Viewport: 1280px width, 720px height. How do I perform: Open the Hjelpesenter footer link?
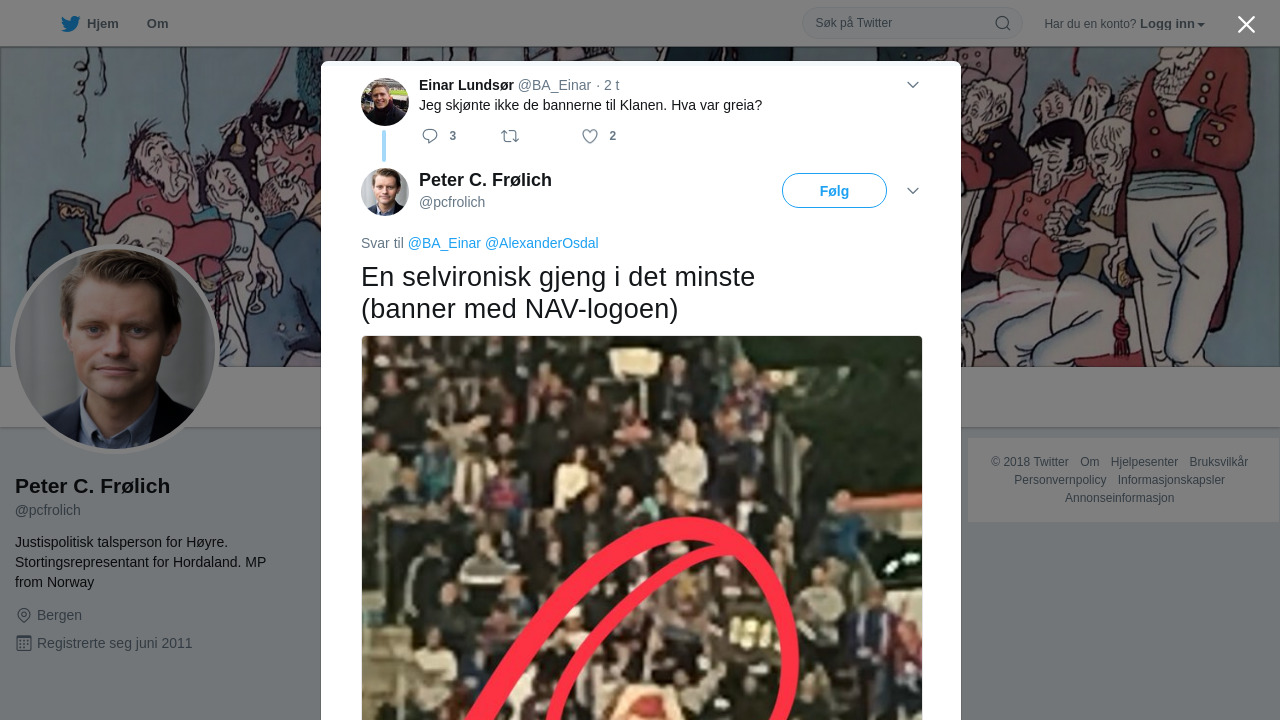(x=1144, y=462)
